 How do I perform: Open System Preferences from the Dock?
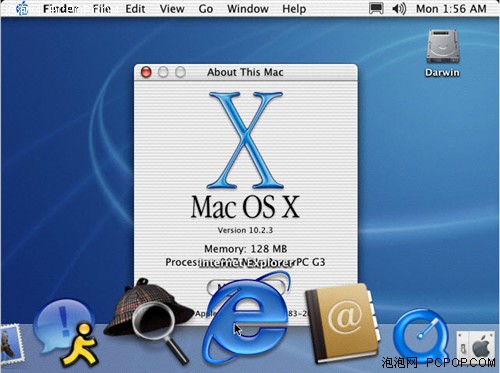coord(476,347)
